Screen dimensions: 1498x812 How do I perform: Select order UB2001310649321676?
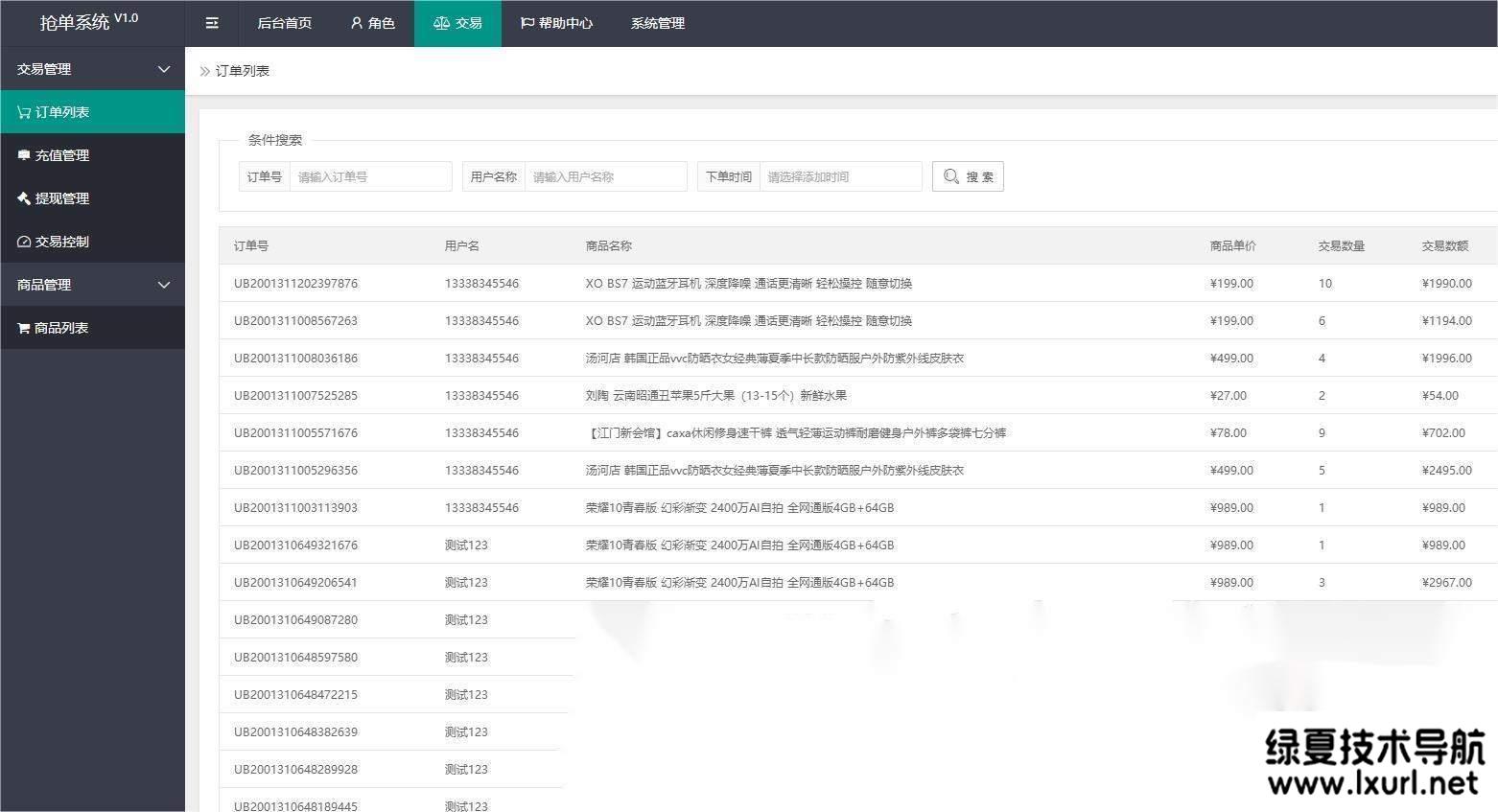point(295,545)
